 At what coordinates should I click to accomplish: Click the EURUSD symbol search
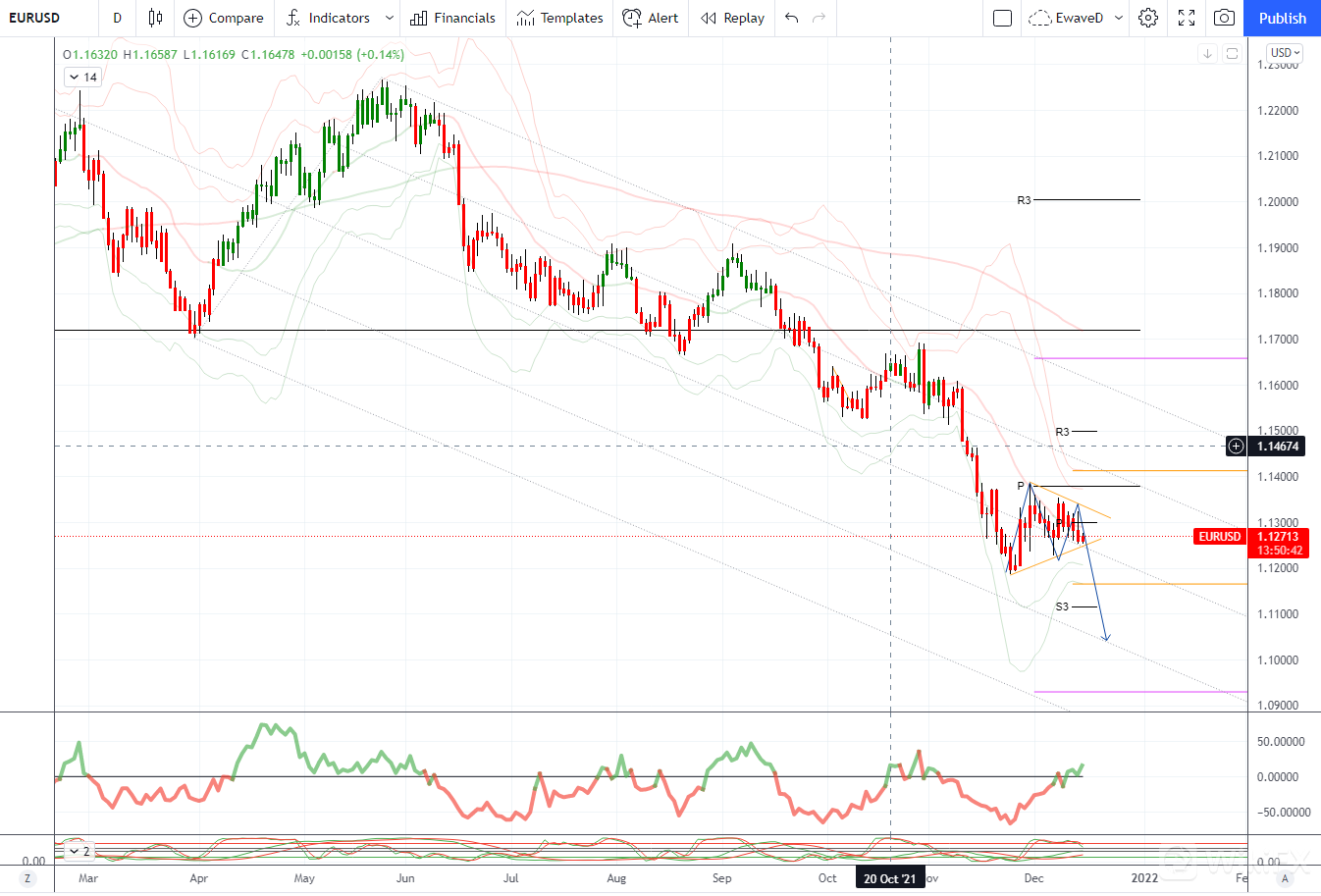coord(34,18)
